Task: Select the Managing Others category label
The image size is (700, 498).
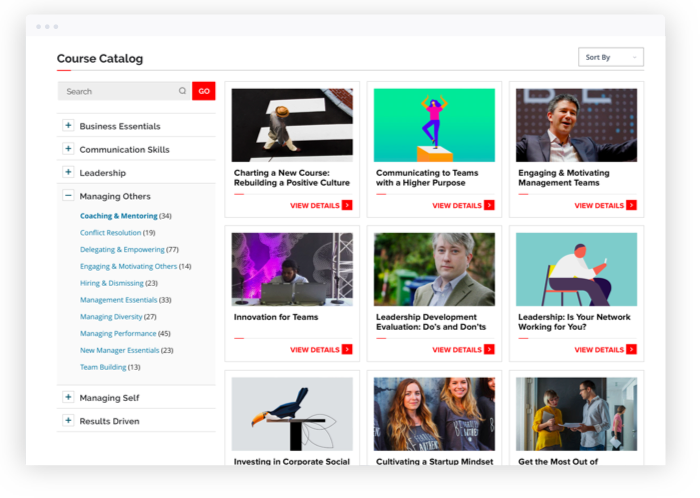Action: point(115,196)
